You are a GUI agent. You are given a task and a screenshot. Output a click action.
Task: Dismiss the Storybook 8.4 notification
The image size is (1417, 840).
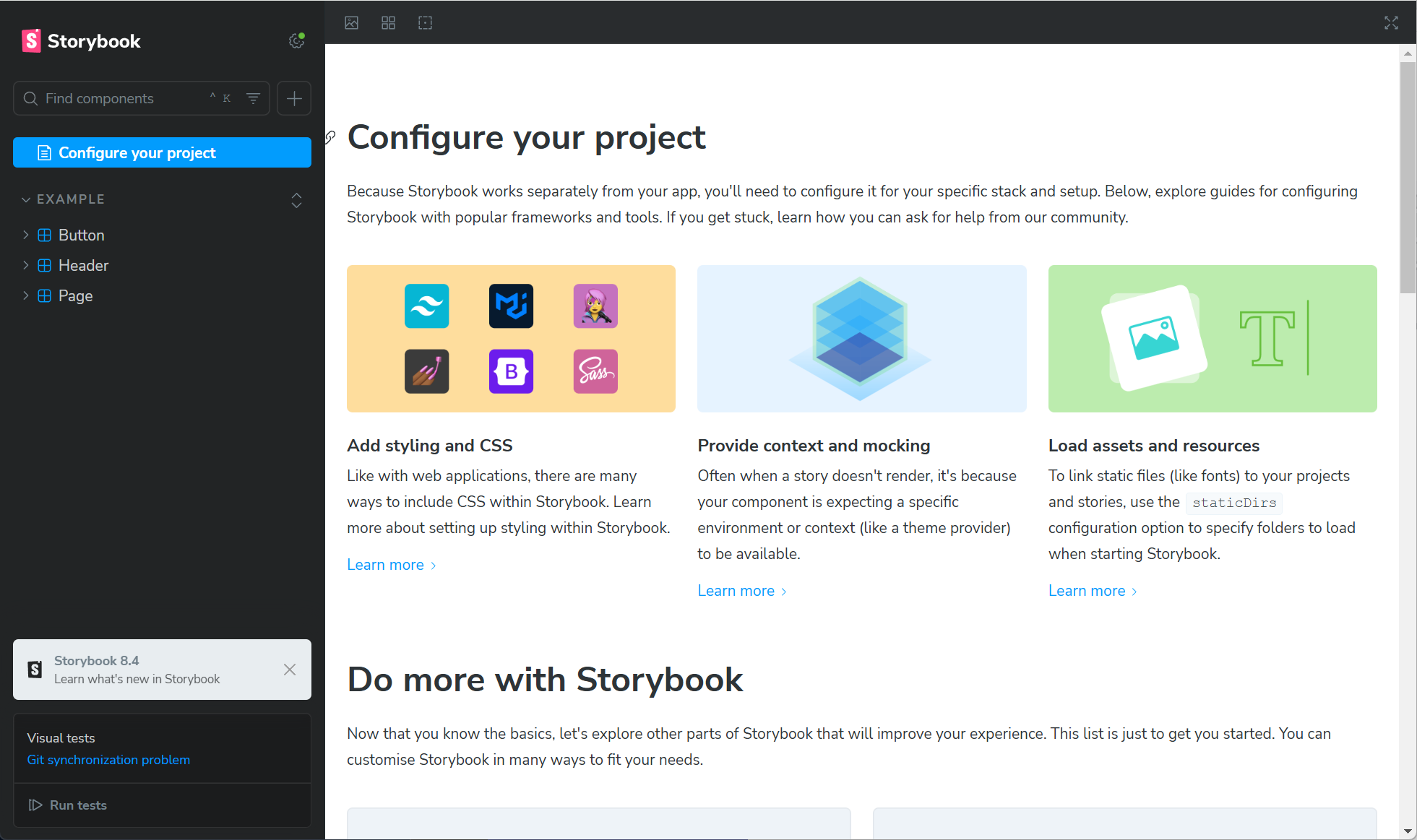290,670
